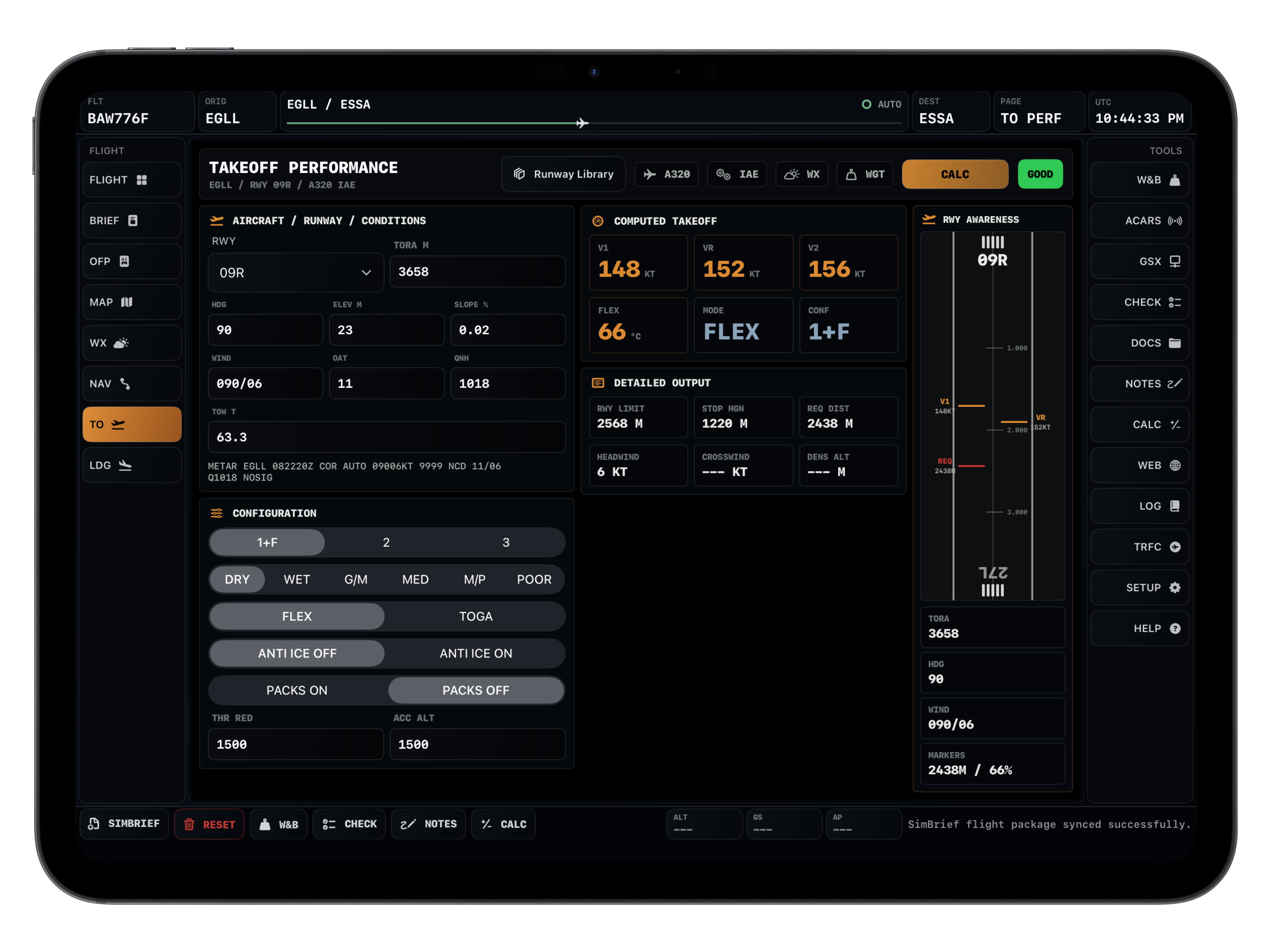This screenshot has height=952, width=1270.
Task: Open CALC icon in tools panel
Action: coord(1175,425)
